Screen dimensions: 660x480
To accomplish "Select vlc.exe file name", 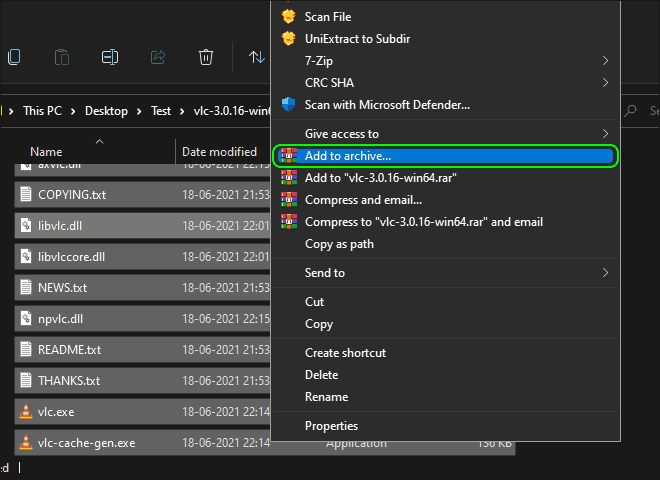I will point(56,412).
